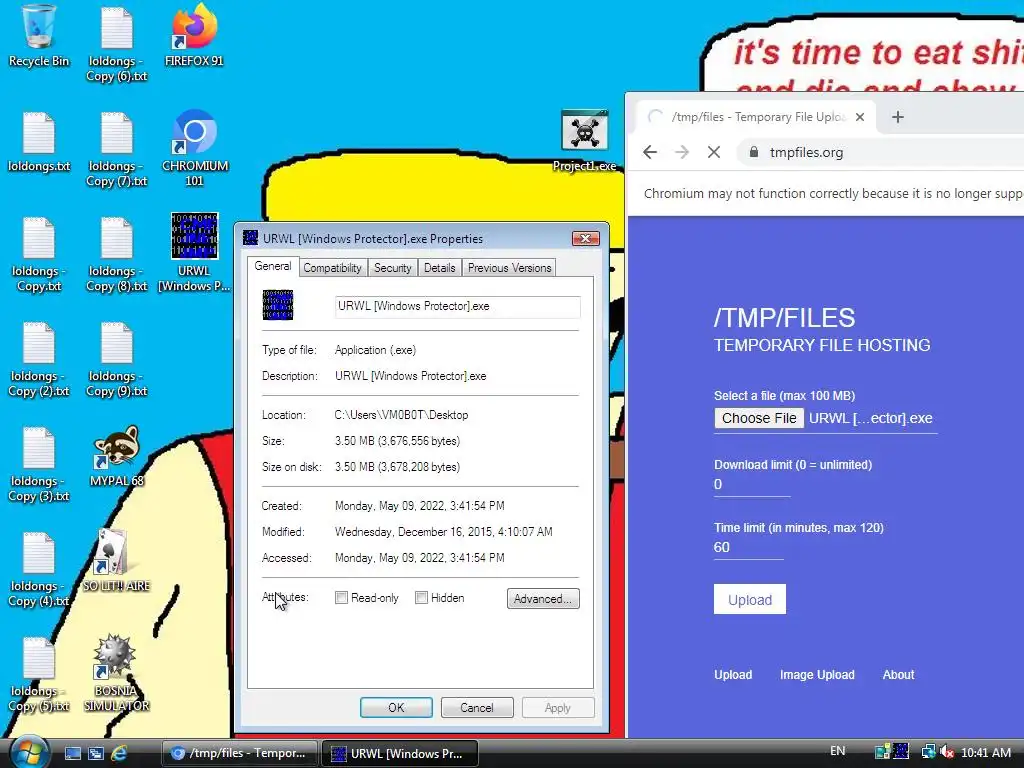Screen dimensions: 1024x768
Task: Select loldongs - Copy.txt file icon
Action: click(x=39, y=254)
